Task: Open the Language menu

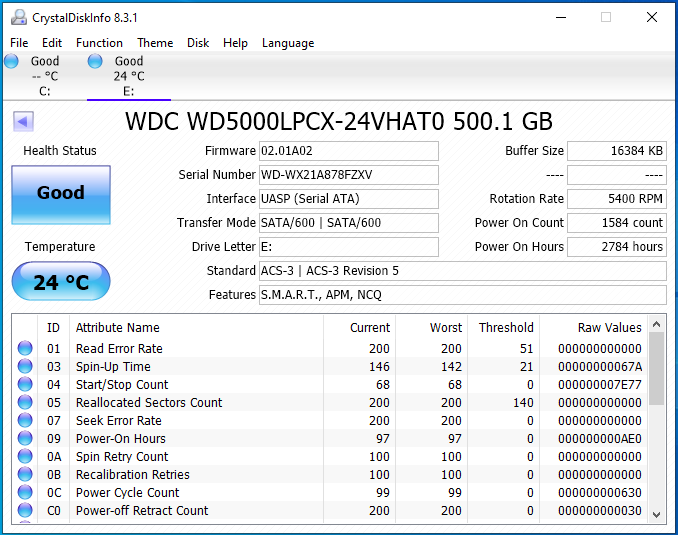Action: coord(288,43)
